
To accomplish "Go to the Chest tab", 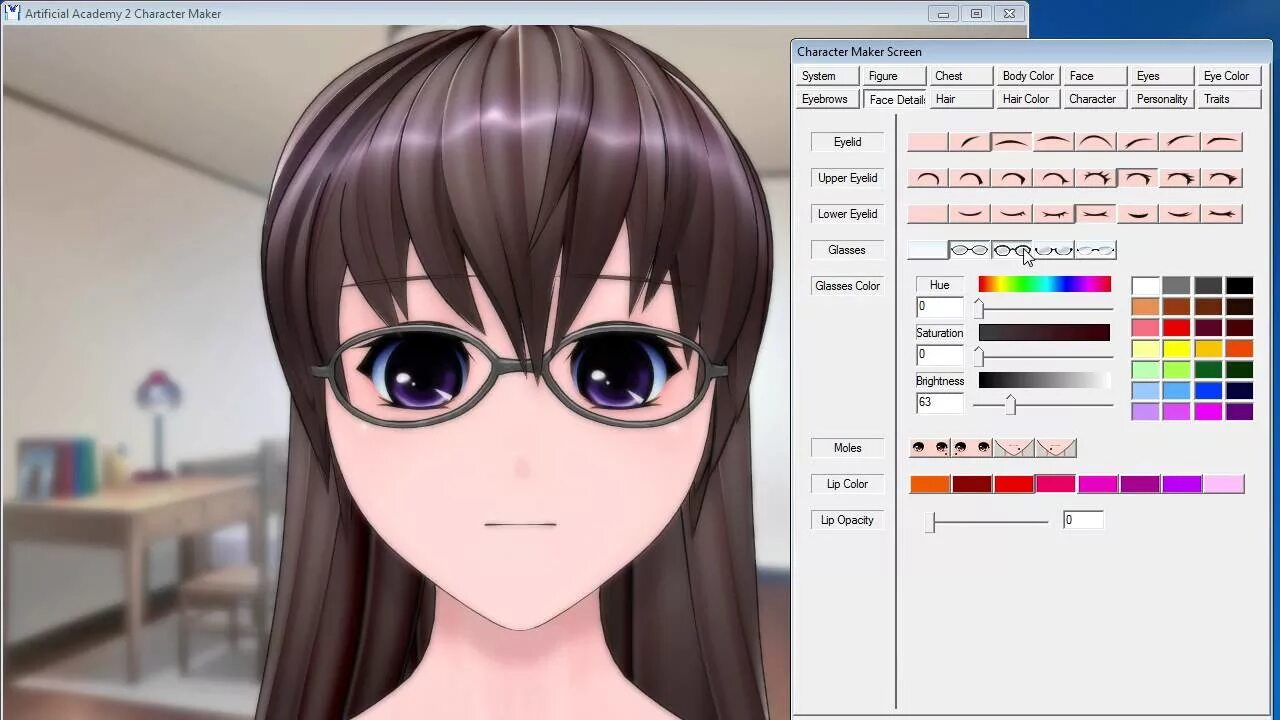I will [x=962, y=76].
